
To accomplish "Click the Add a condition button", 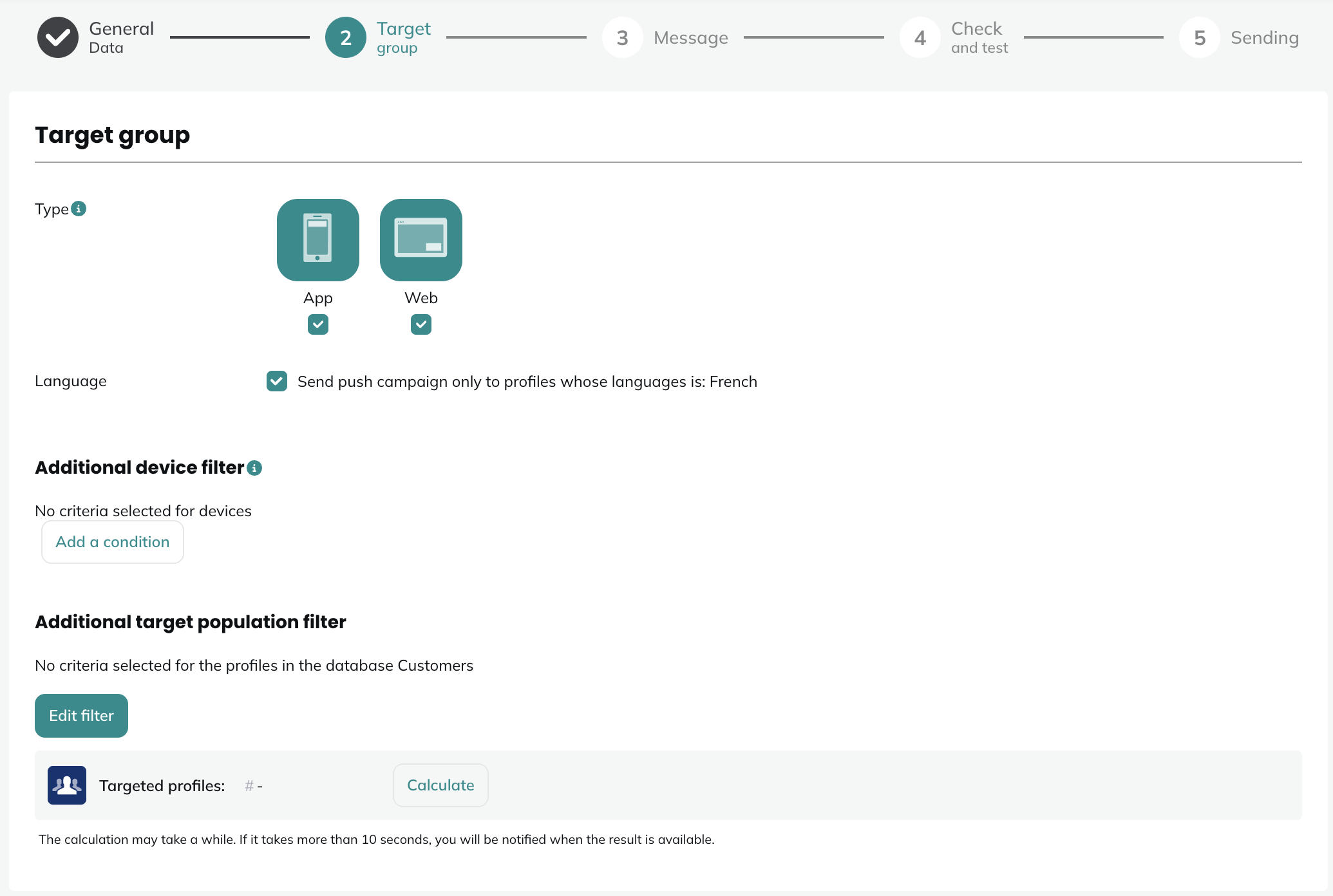I will coord(113,542).
